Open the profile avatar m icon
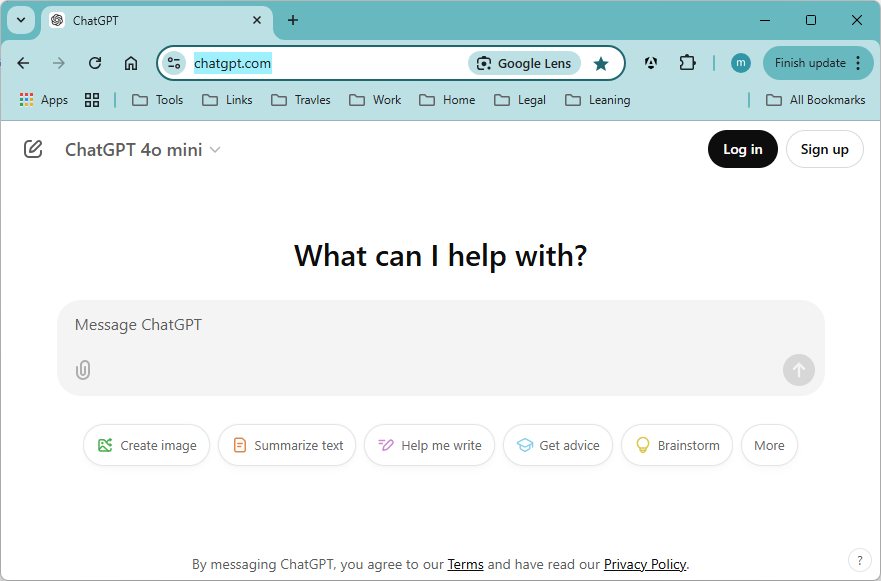The image size is (881, 581). point(741,63)
